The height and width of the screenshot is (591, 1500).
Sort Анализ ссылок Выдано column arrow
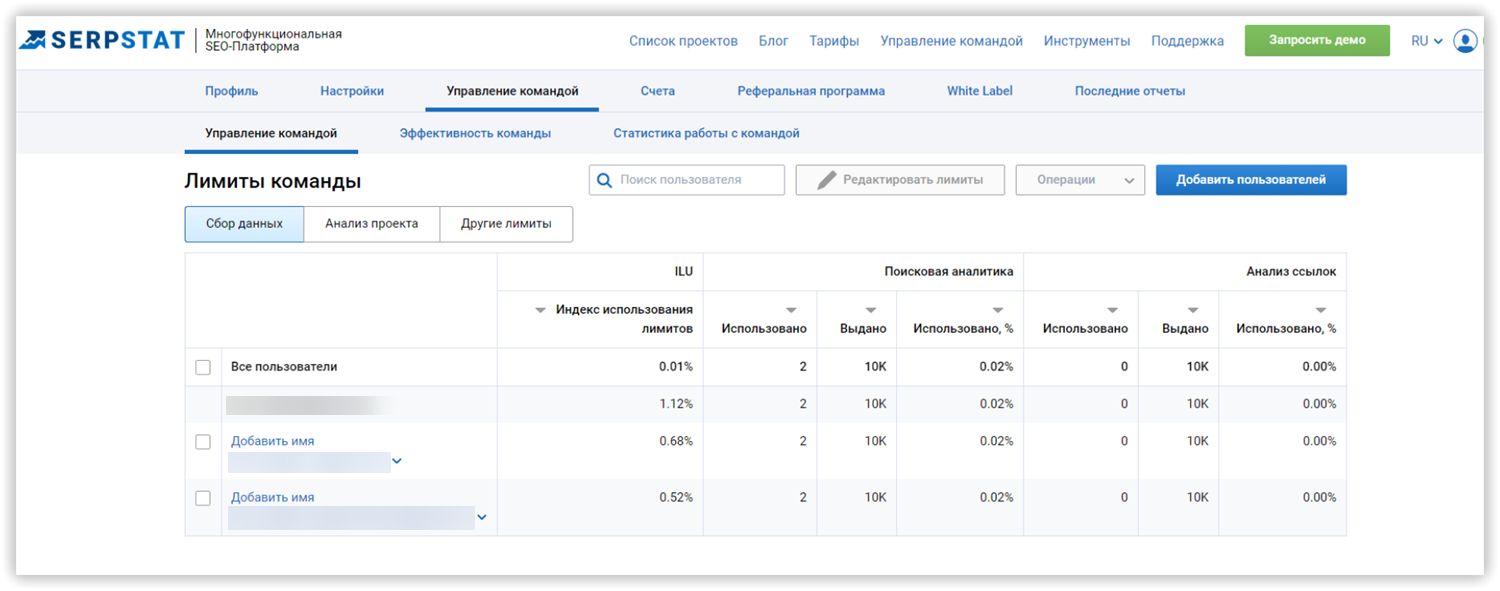(x=1192, y=310)
